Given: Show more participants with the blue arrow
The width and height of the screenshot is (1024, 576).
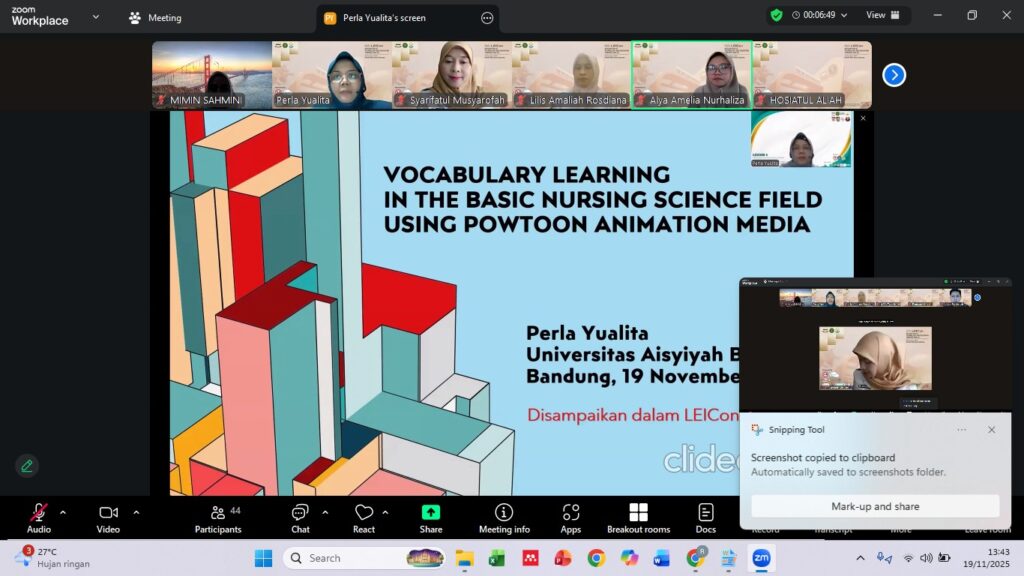Looking at the screenshot, I should pyautogui.click(x=894, y=75).
